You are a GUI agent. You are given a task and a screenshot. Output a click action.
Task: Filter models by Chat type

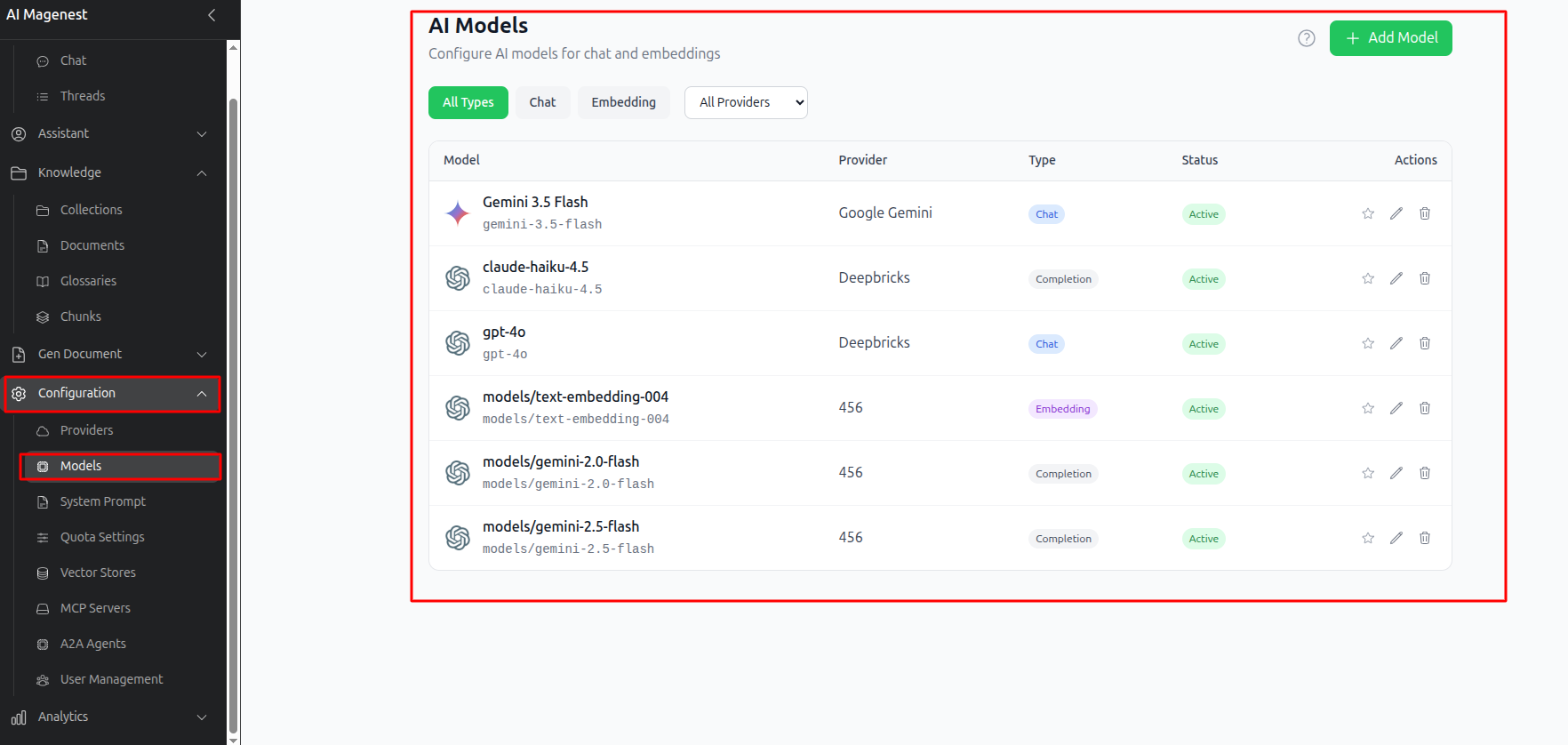point(542,102)
